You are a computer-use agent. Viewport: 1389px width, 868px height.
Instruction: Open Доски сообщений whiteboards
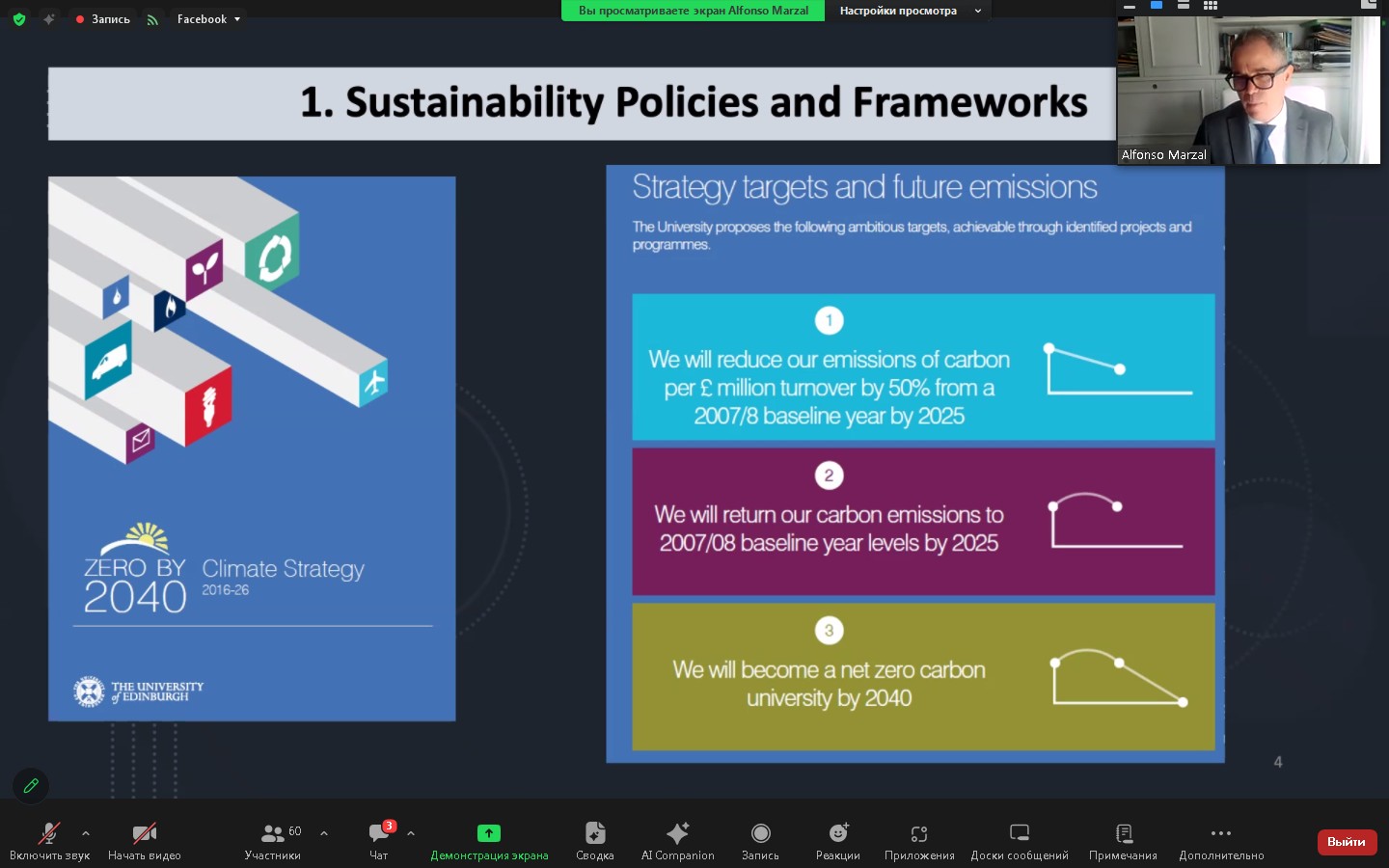(1020, 841)
